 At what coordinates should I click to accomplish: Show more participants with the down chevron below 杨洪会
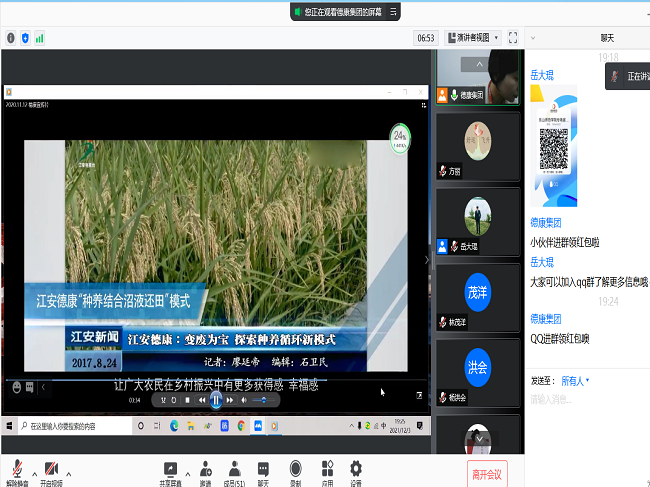tap(479, 439)
